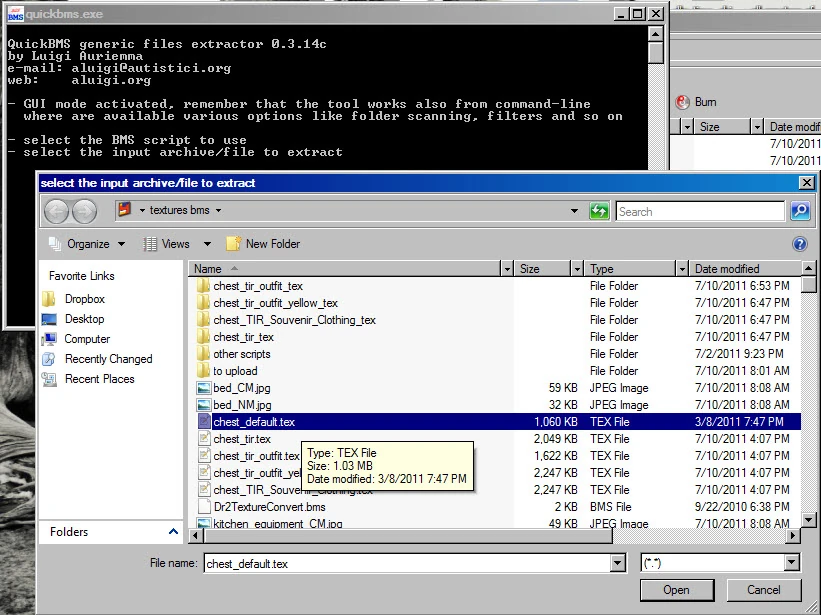The width and height of the screenshot is (821, 615).
Task: Select the other scripts folder icon
Action: [x=204, y=354]
